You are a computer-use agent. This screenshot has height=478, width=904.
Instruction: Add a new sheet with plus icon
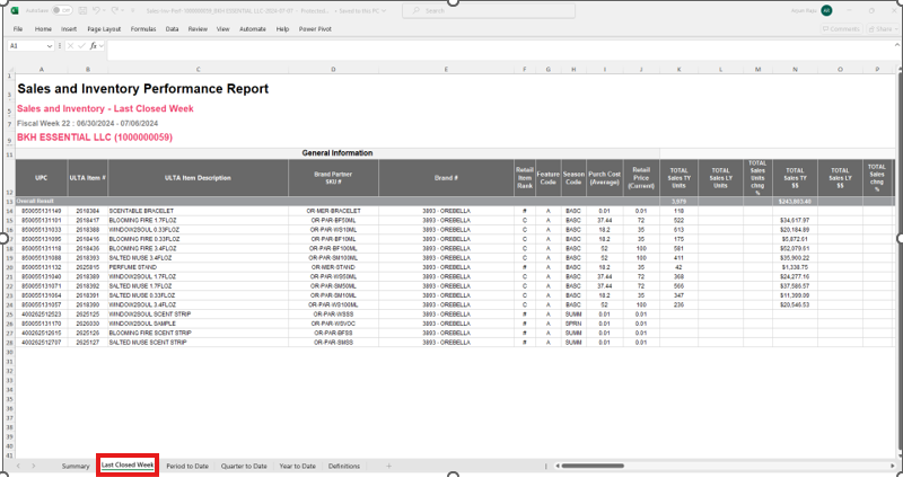(x=390, y=466)
